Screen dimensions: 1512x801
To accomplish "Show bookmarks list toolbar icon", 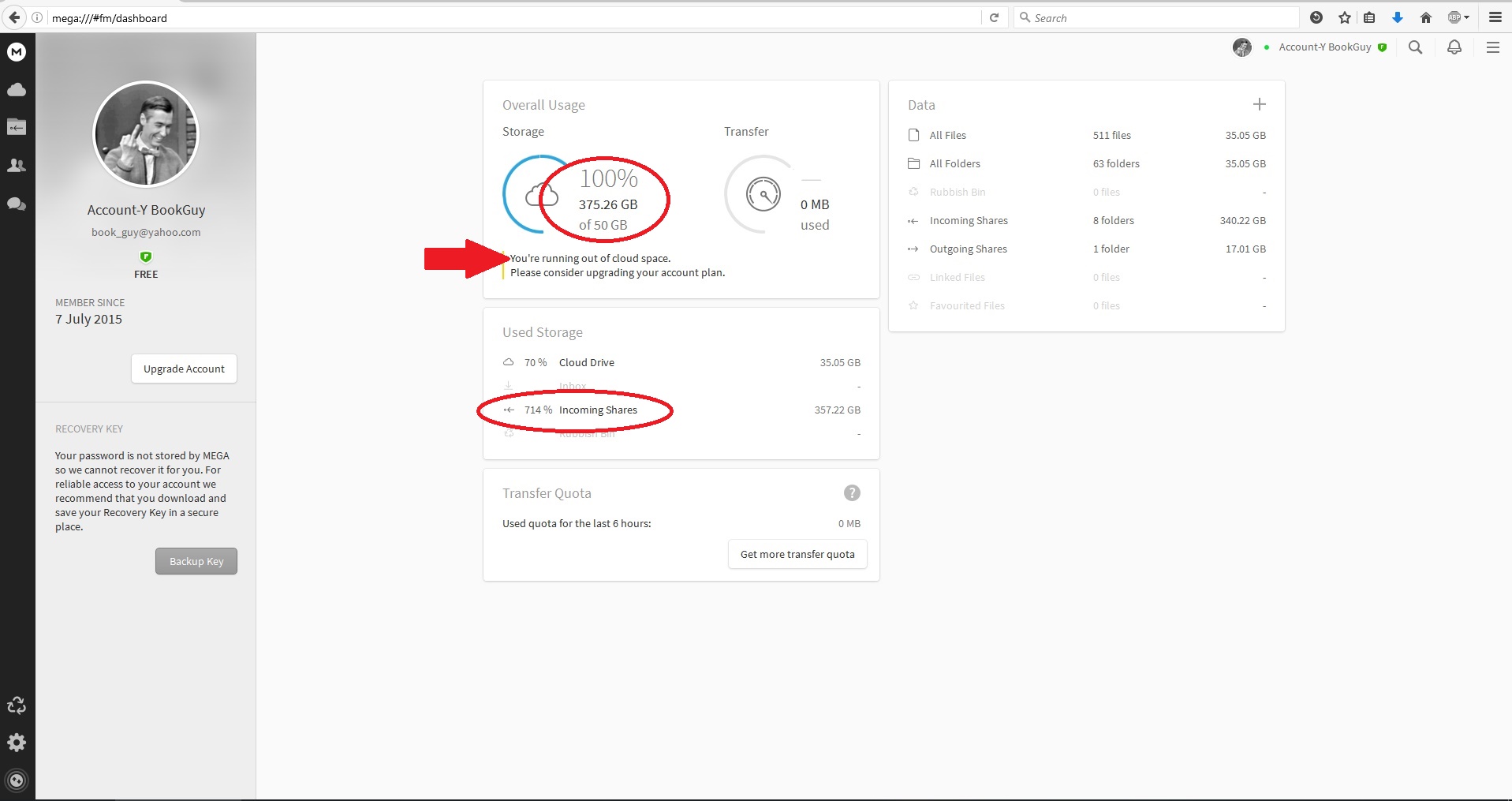I will tap(1370, 17).
